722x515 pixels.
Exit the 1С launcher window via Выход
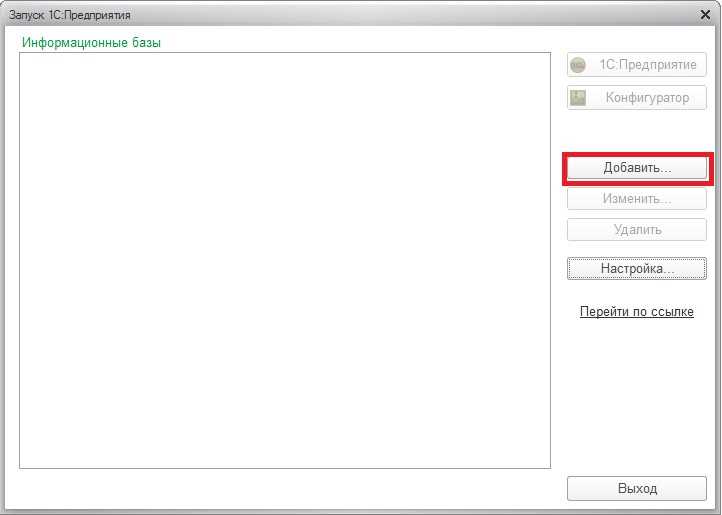pyautogui.click(x=637, y=488)
